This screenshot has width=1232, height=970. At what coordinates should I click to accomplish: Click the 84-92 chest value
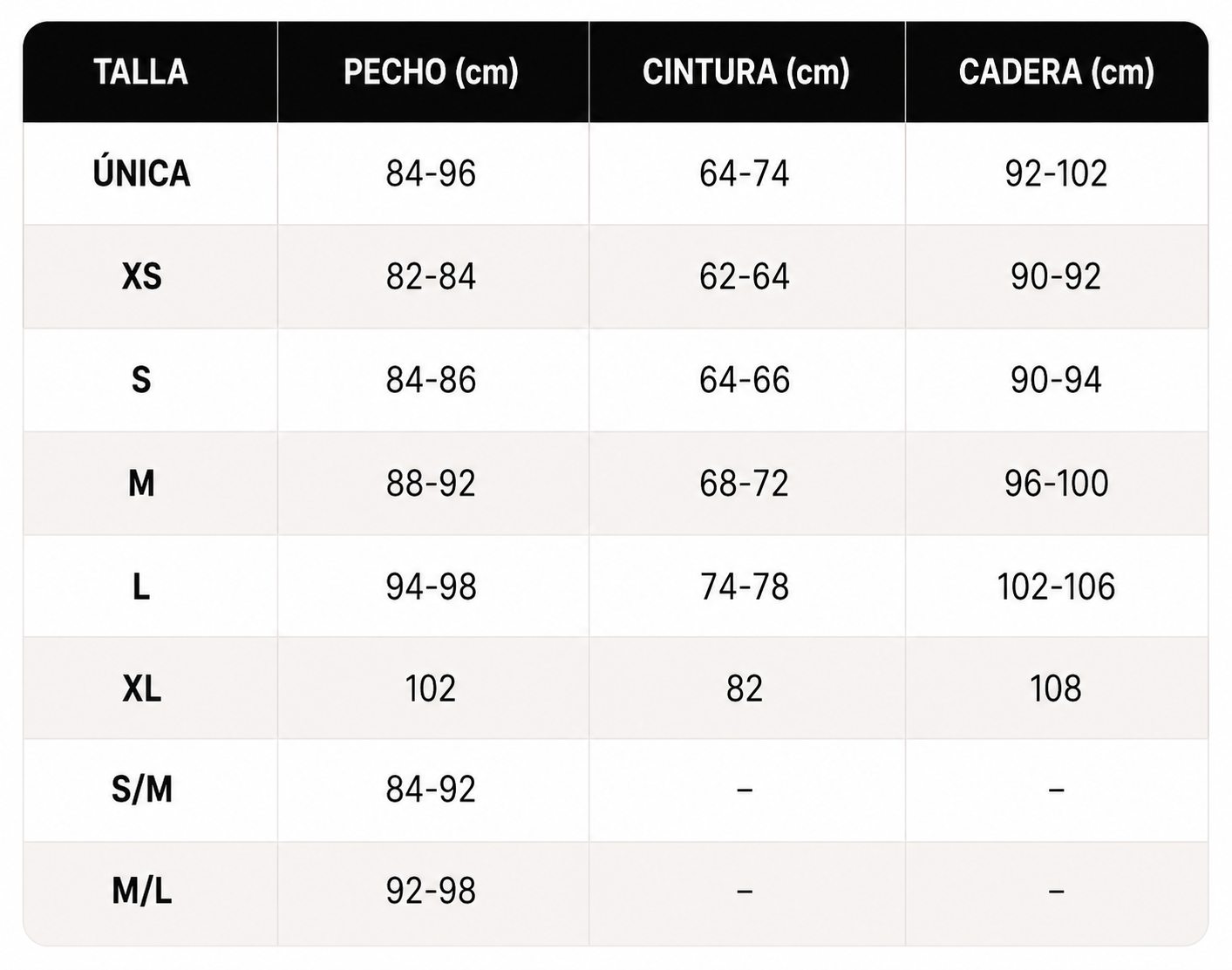[x=431, y=790]
